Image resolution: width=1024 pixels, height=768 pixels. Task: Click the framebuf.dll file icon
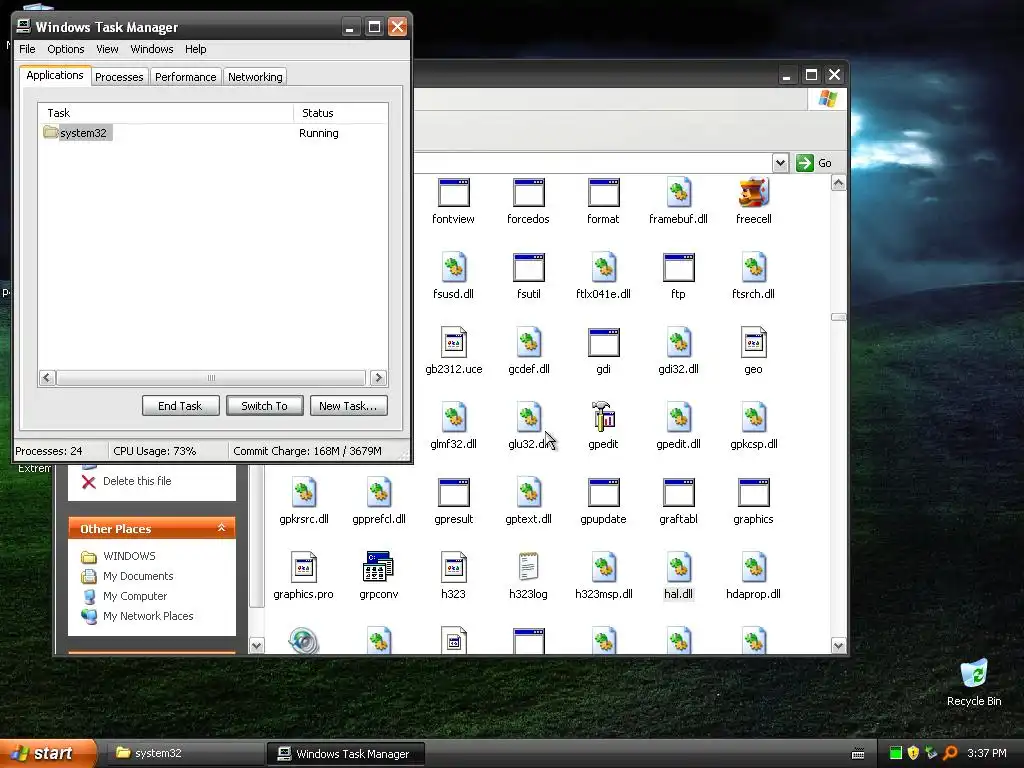coord(679,193)
